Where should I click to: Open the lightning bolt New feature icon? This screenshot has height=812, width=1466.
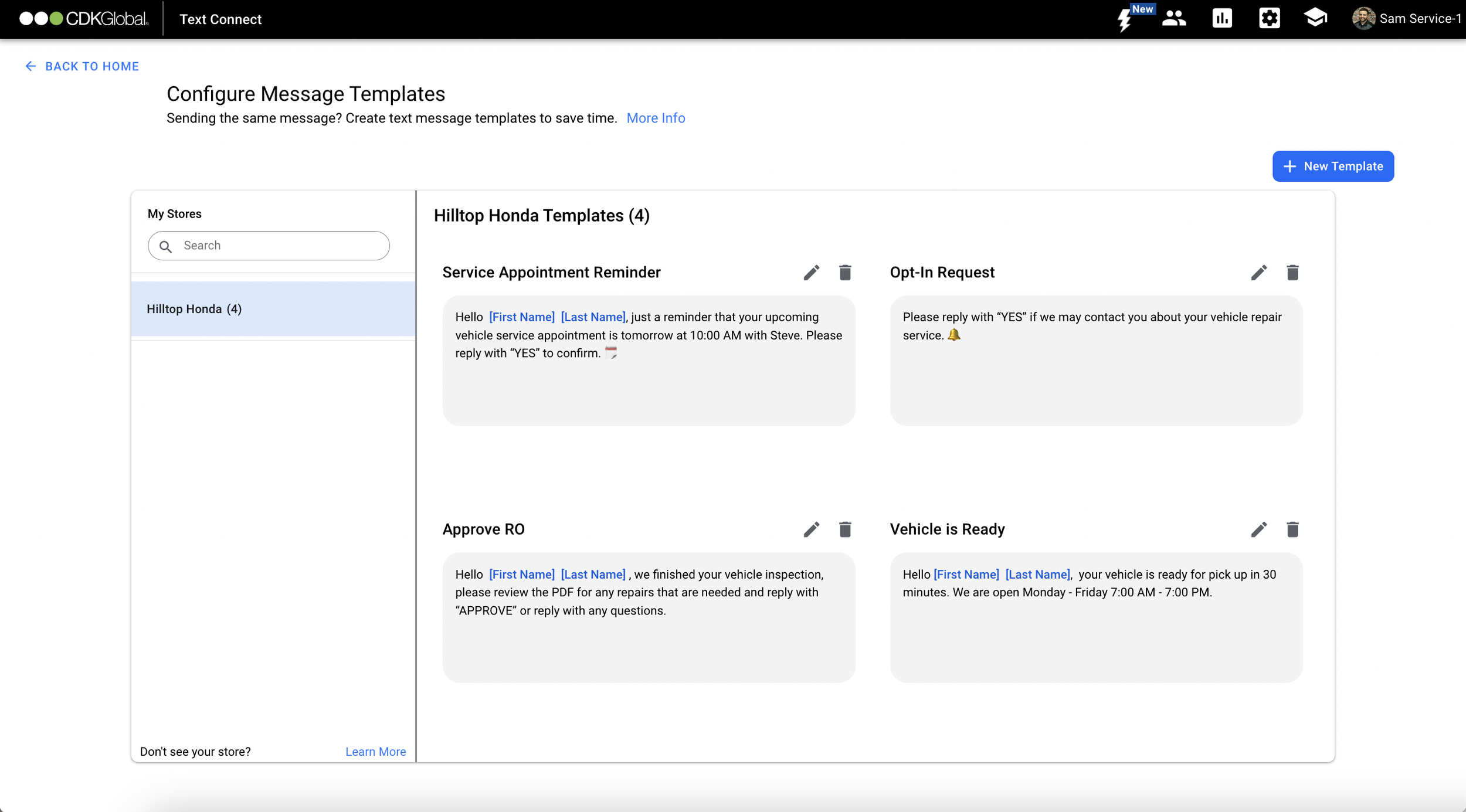click(x=1124, y=19)
